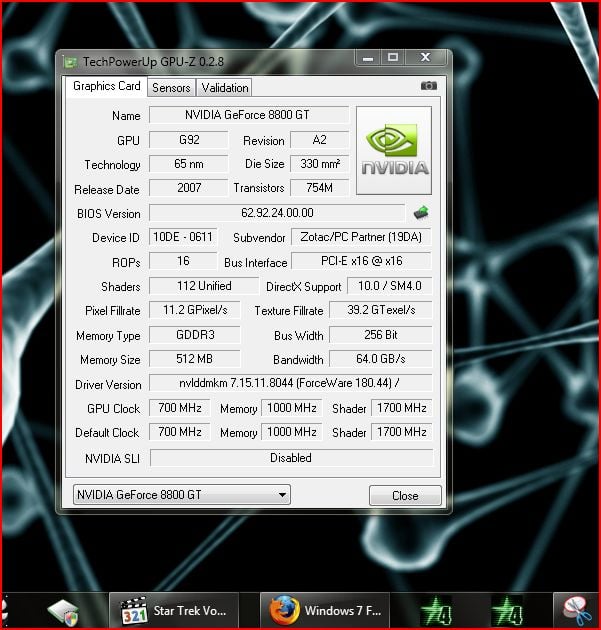Click the Default Clock row Memory 1000 MHz
601x630 pixels.
click(292, 432)
